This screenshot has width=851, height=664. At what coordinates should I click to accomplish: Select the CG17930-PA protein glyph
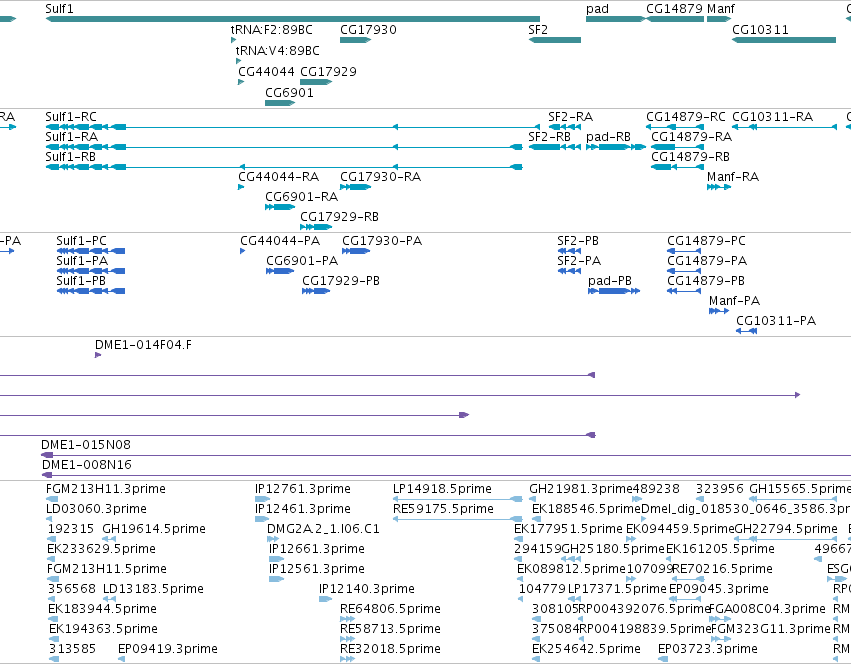[x=356, y=251]
